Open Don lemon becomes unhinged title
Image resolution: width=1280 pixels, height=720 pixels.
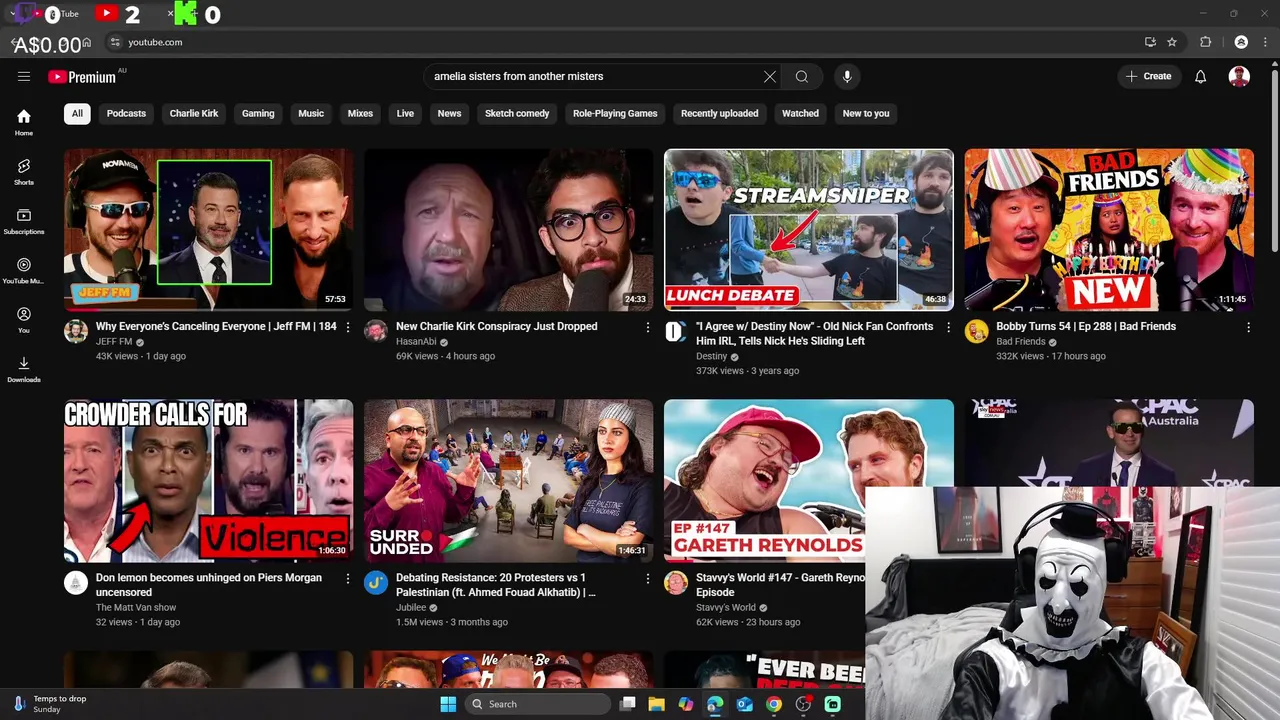click(x=209, y=585)
